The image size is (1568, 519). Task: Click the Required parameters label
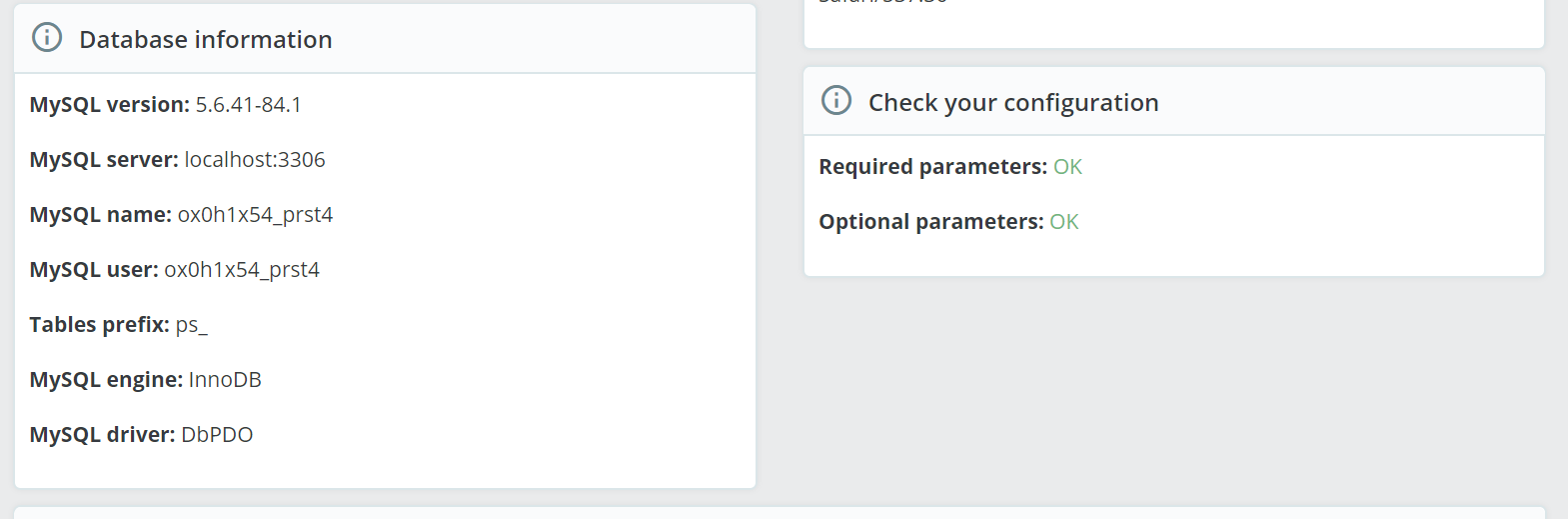tap(932, 167)
